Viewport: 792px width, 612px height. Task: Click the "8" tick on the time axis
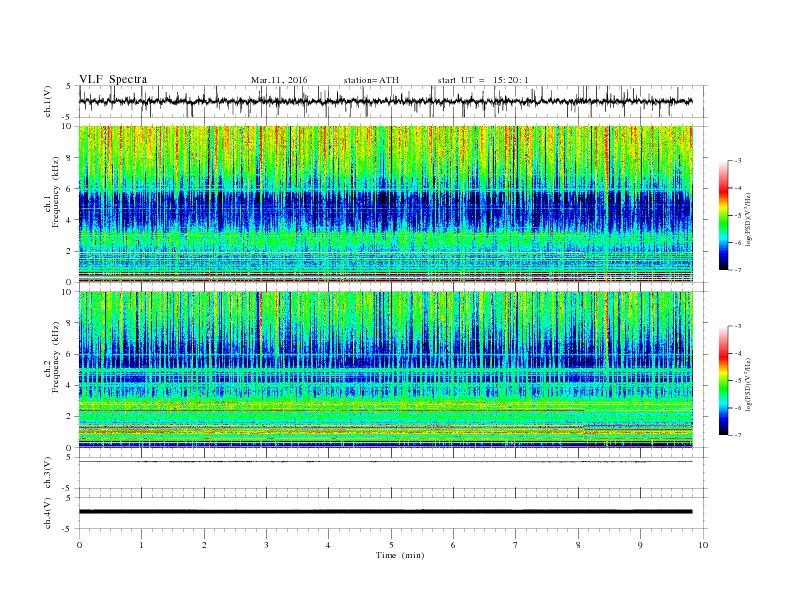point(578,545)
